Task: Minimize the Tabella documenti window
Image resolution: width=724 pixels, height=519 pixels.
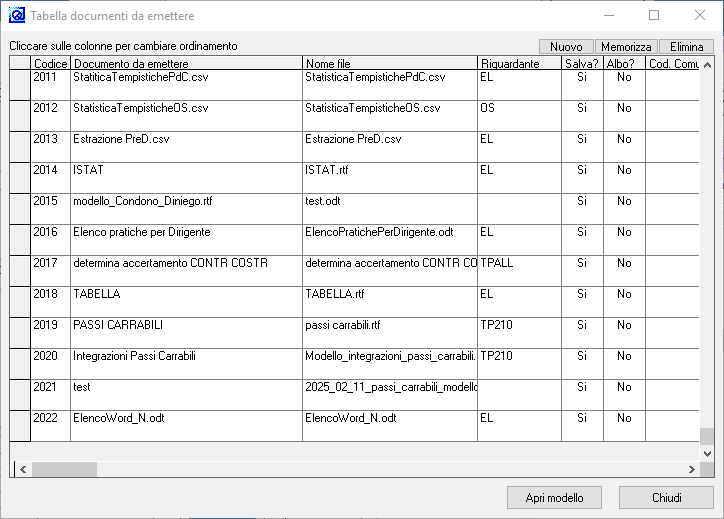Action: pyautogui.click(x=609, y=15)
